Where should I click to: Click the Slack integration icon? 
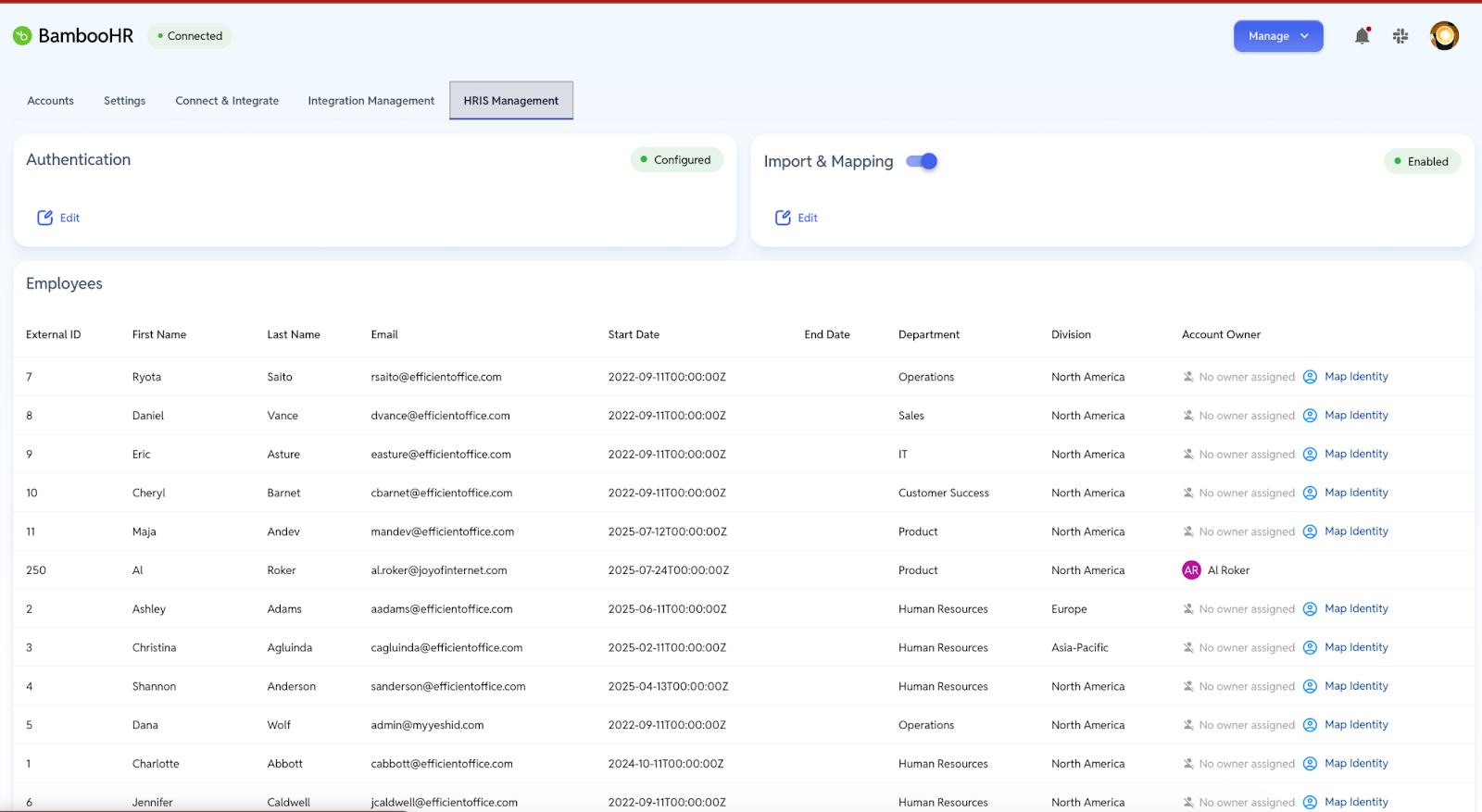(1400, 36)
